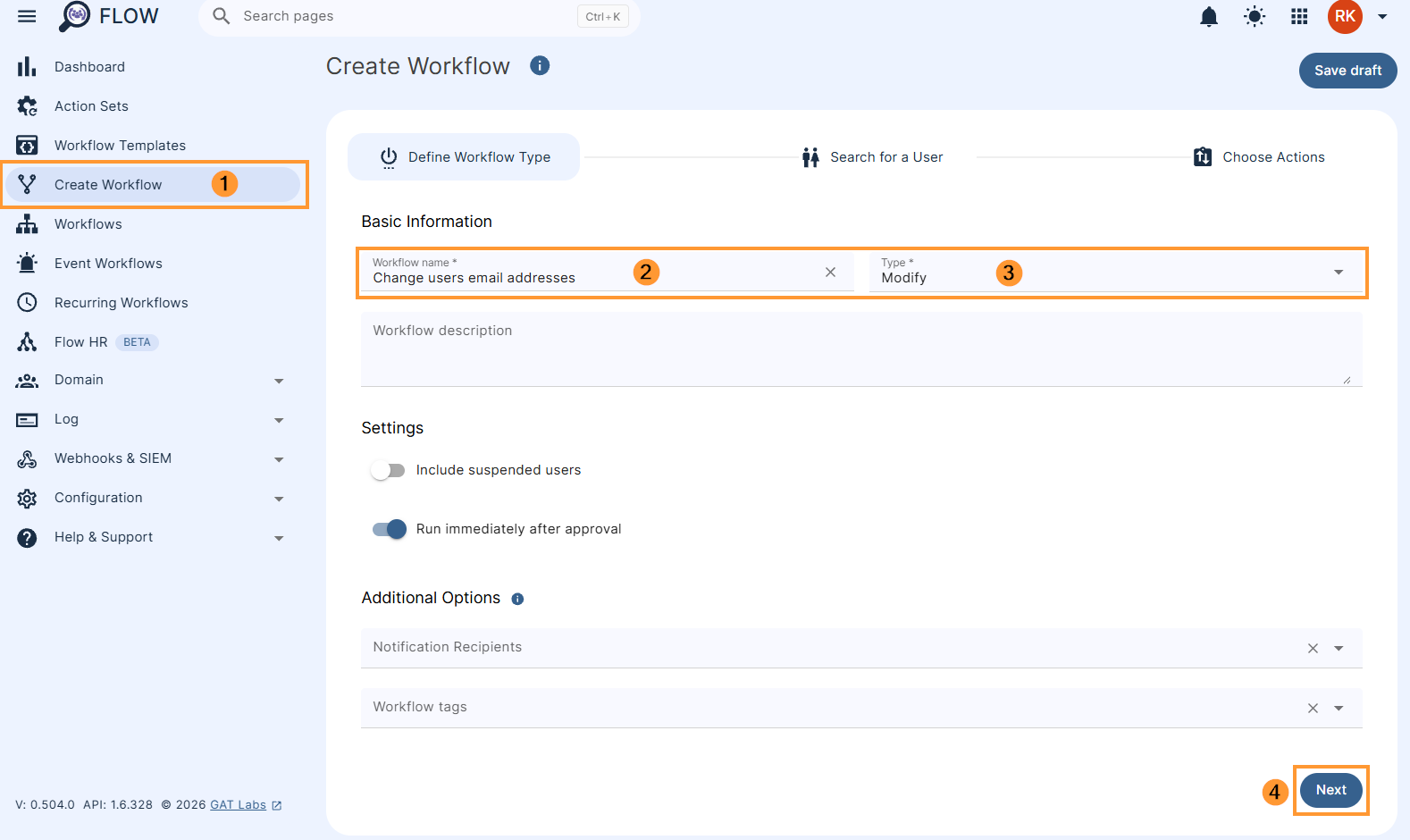Go to Workflow Templates page
Image resolution: width=1410 pixels, height=840 pixels.
pos(153,146)
